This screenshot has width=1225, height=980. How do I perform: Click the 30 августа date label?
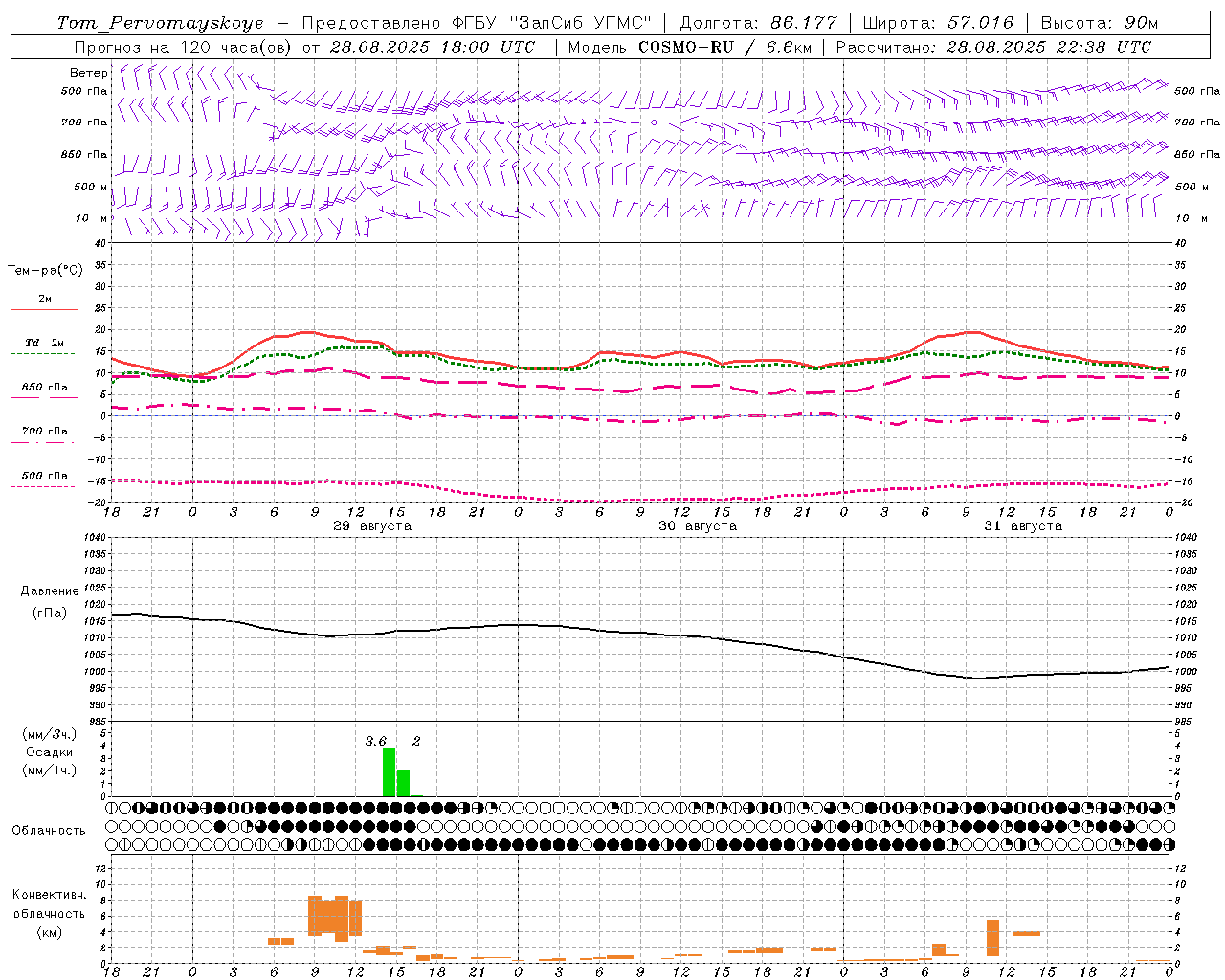tap(698, 526)
